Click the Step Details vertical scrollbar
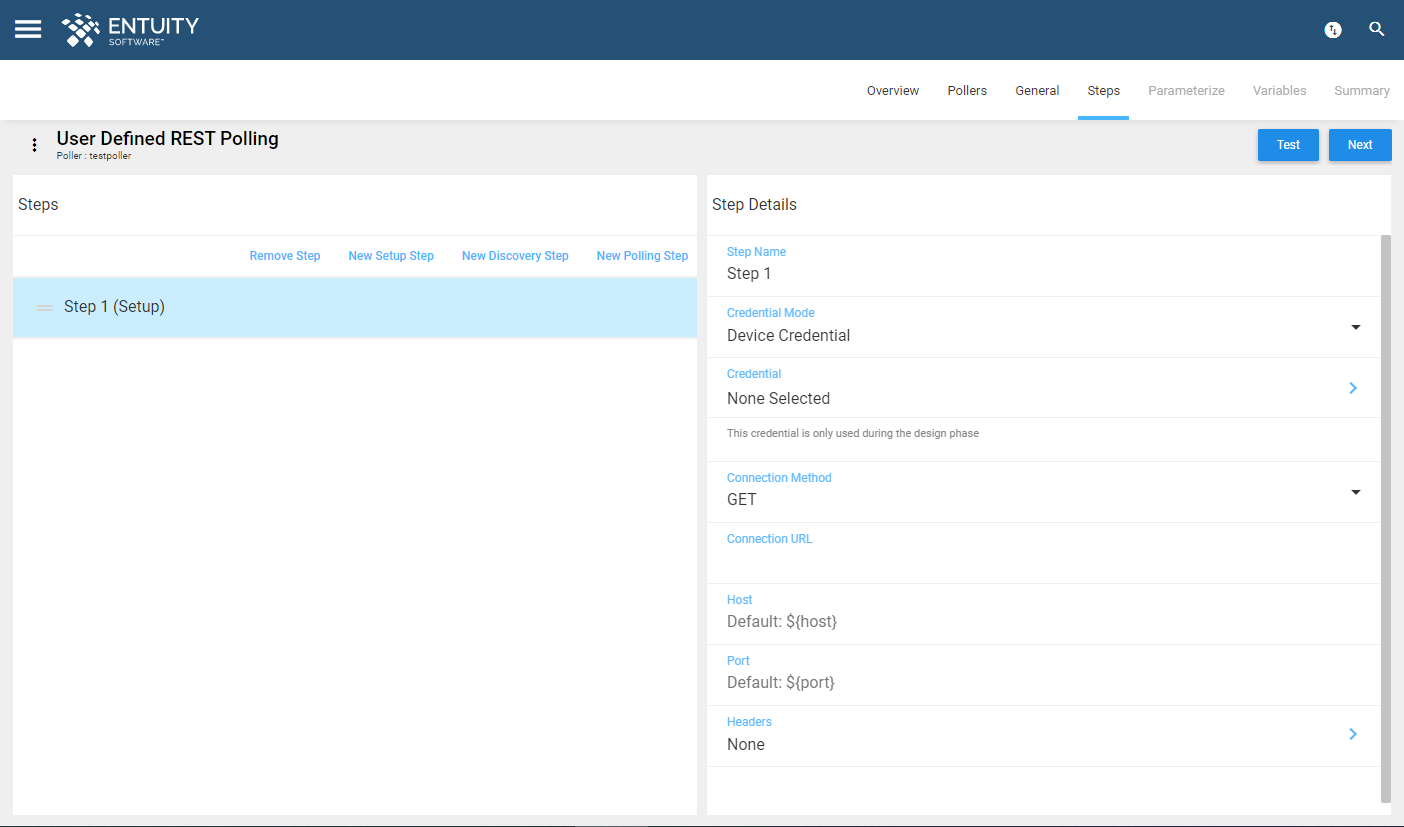Viewport: 1404px width, 827px height. pyautogui.click(x=1385, y=519)
